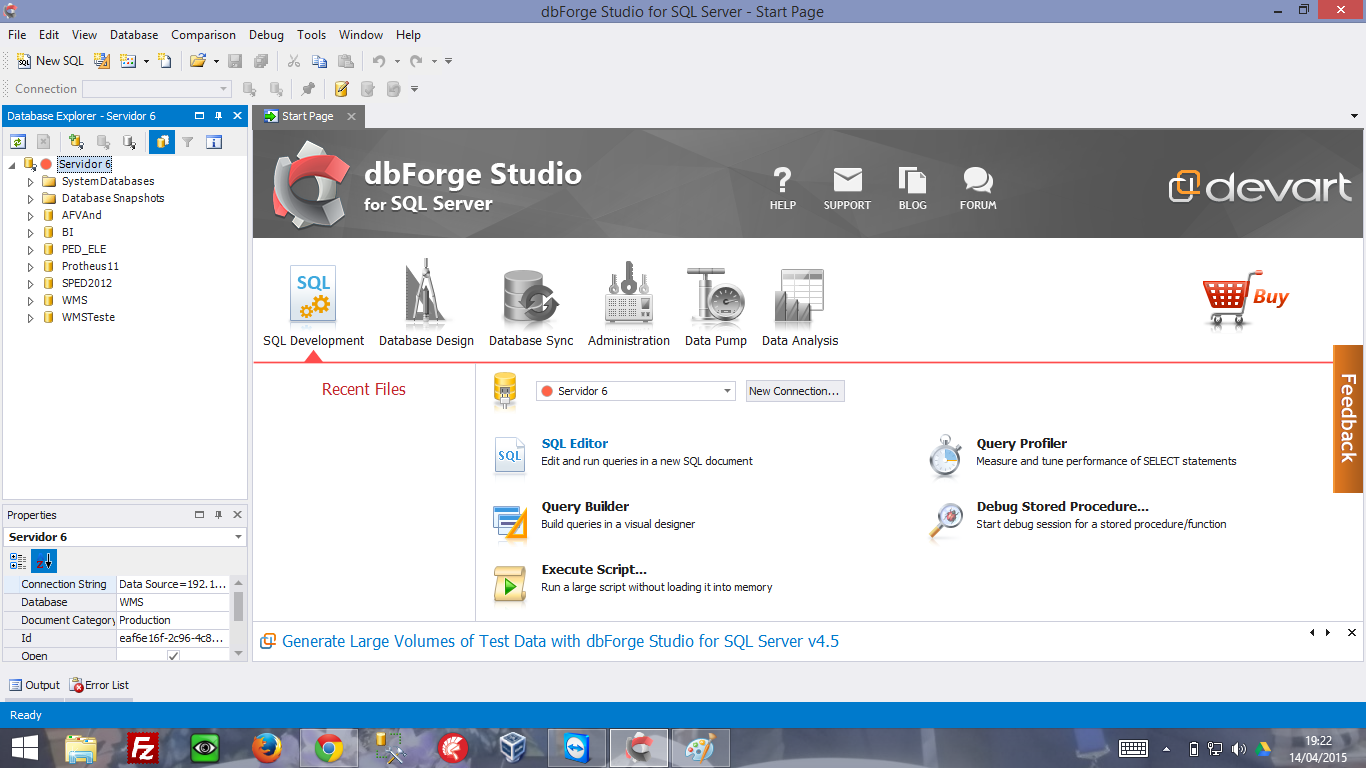Click the filter icon in Database Explorer
The width and height of the screenshot is (1366, 768).
[187, 141]
